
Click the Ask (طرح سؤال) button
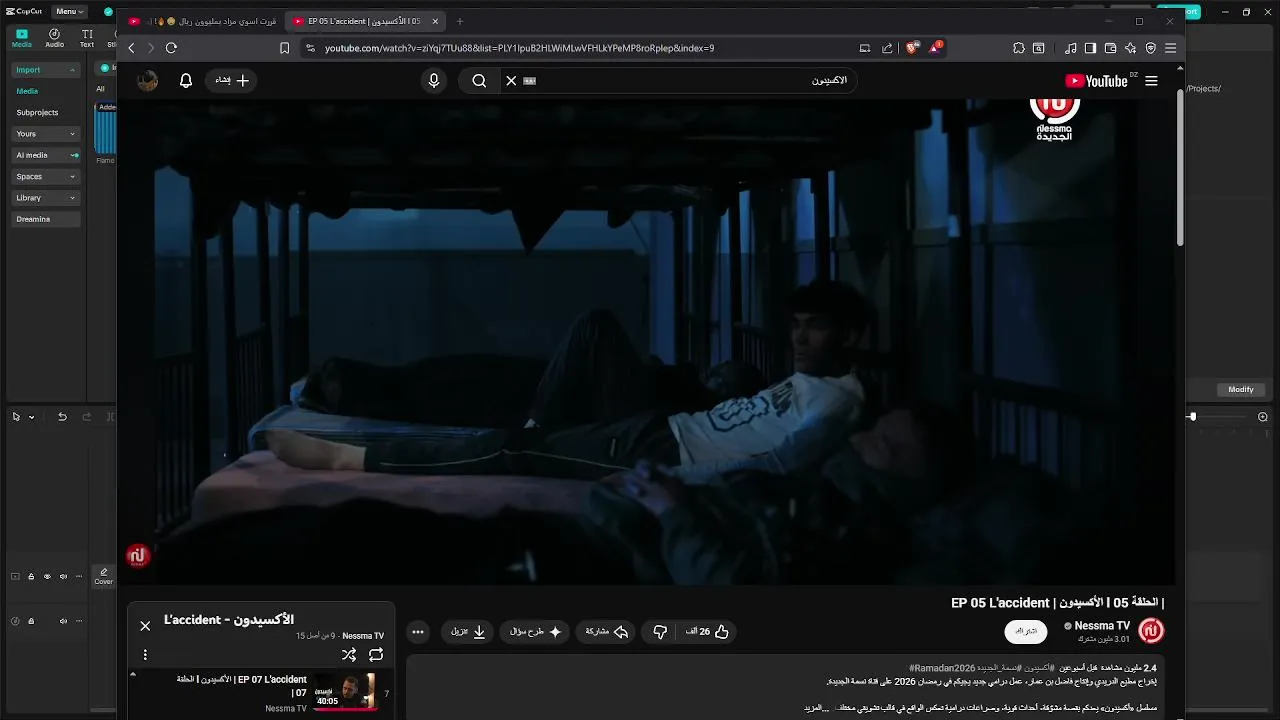point(535,632)
